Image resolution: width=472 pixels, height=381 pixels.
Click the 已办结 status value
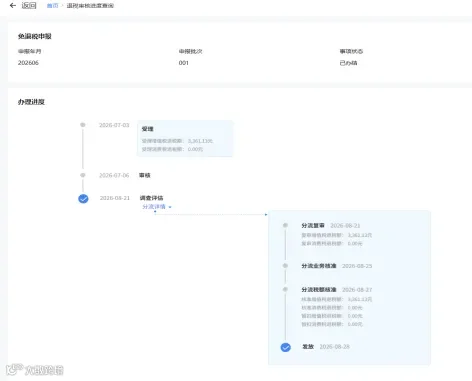click(x=348, y=63)
